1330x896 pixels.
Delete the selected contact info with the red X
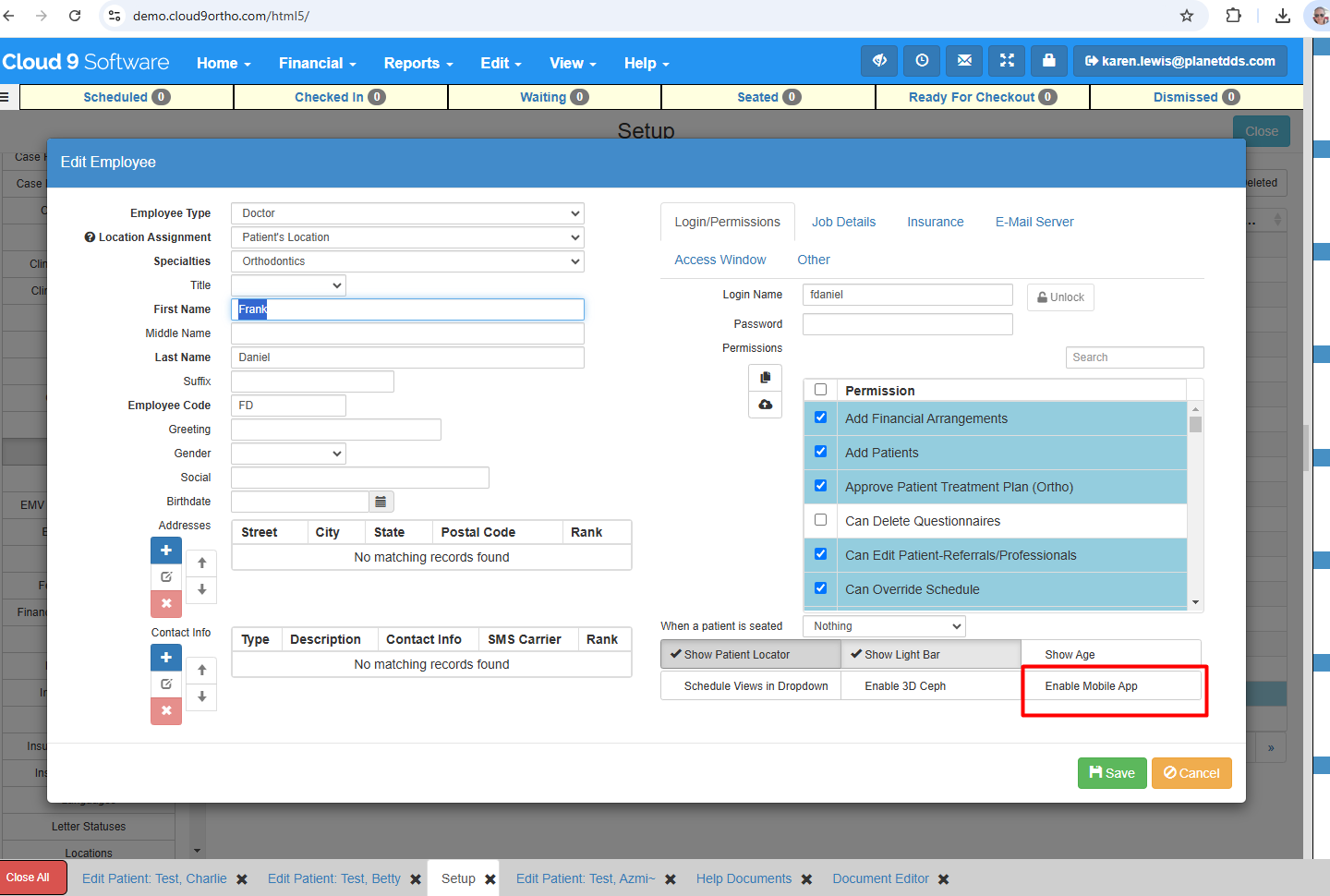[x=166, y=710]
